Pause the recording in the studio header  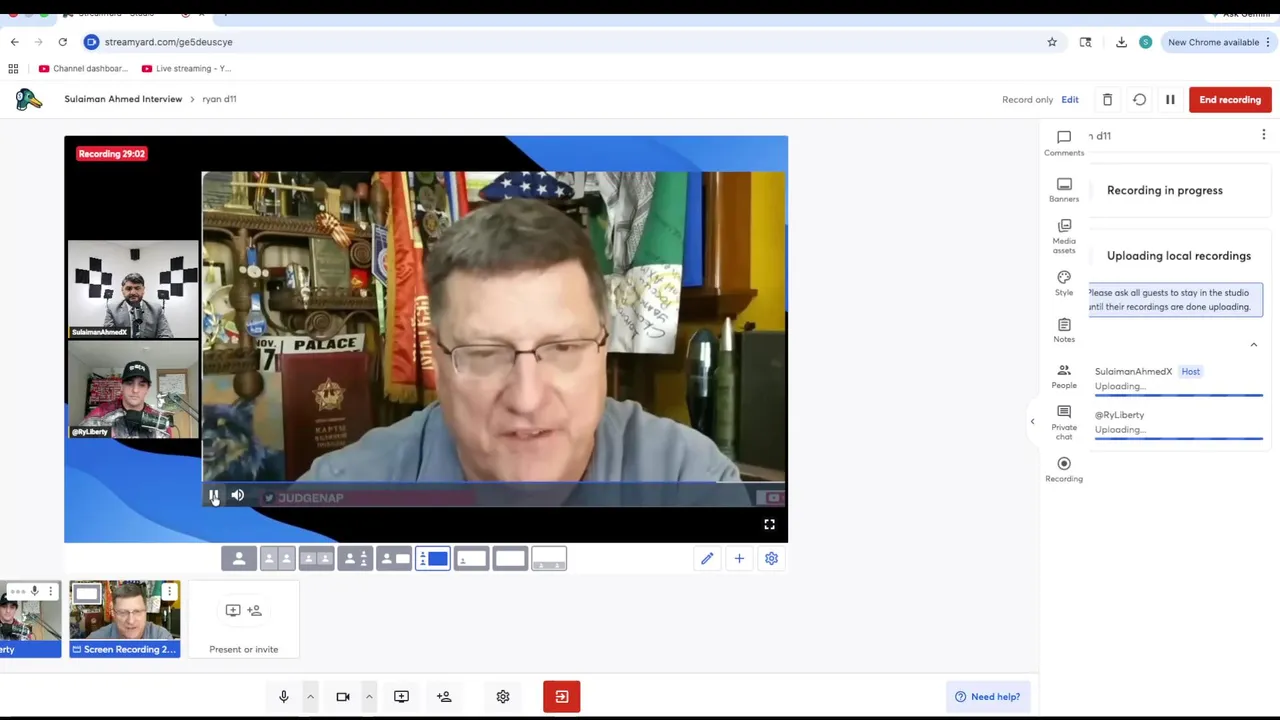(1170, 100)
